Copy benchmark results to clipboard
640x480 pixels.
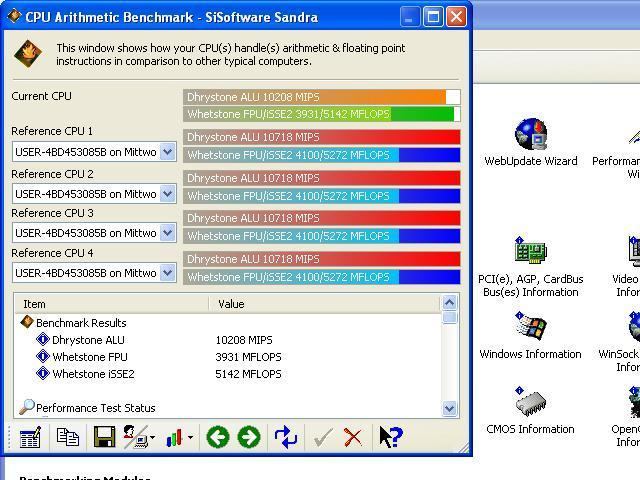[x=68, y=437]
